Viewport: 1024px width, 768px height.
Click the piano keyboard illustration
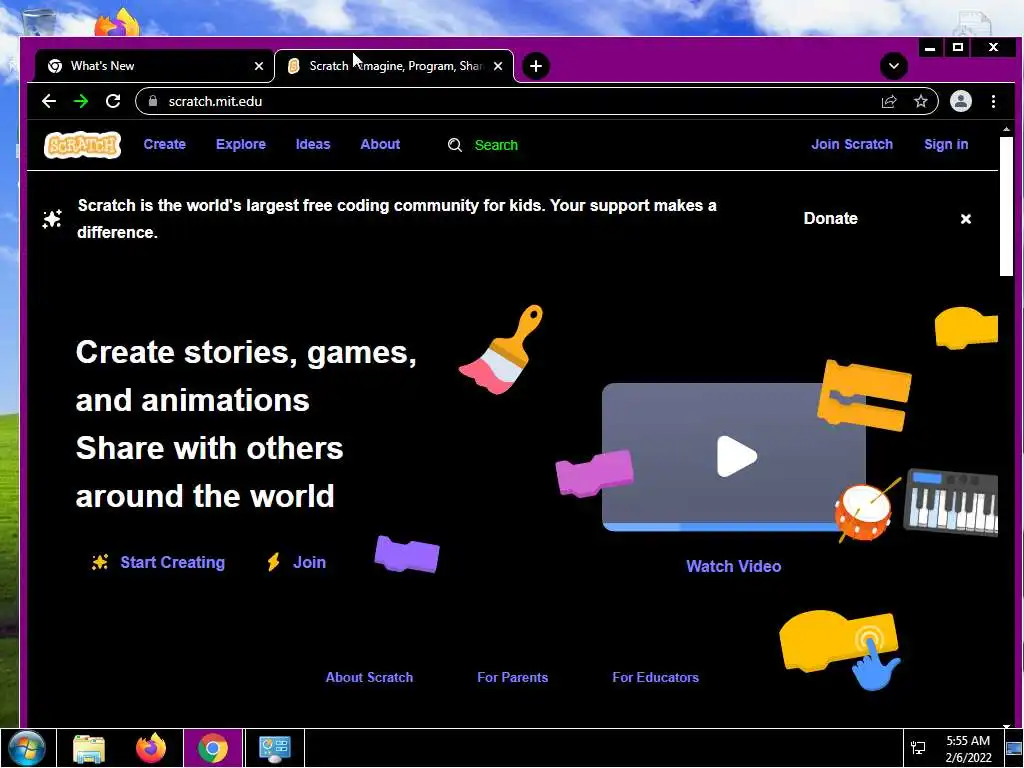pyautogui.click(x=952, y=502)
